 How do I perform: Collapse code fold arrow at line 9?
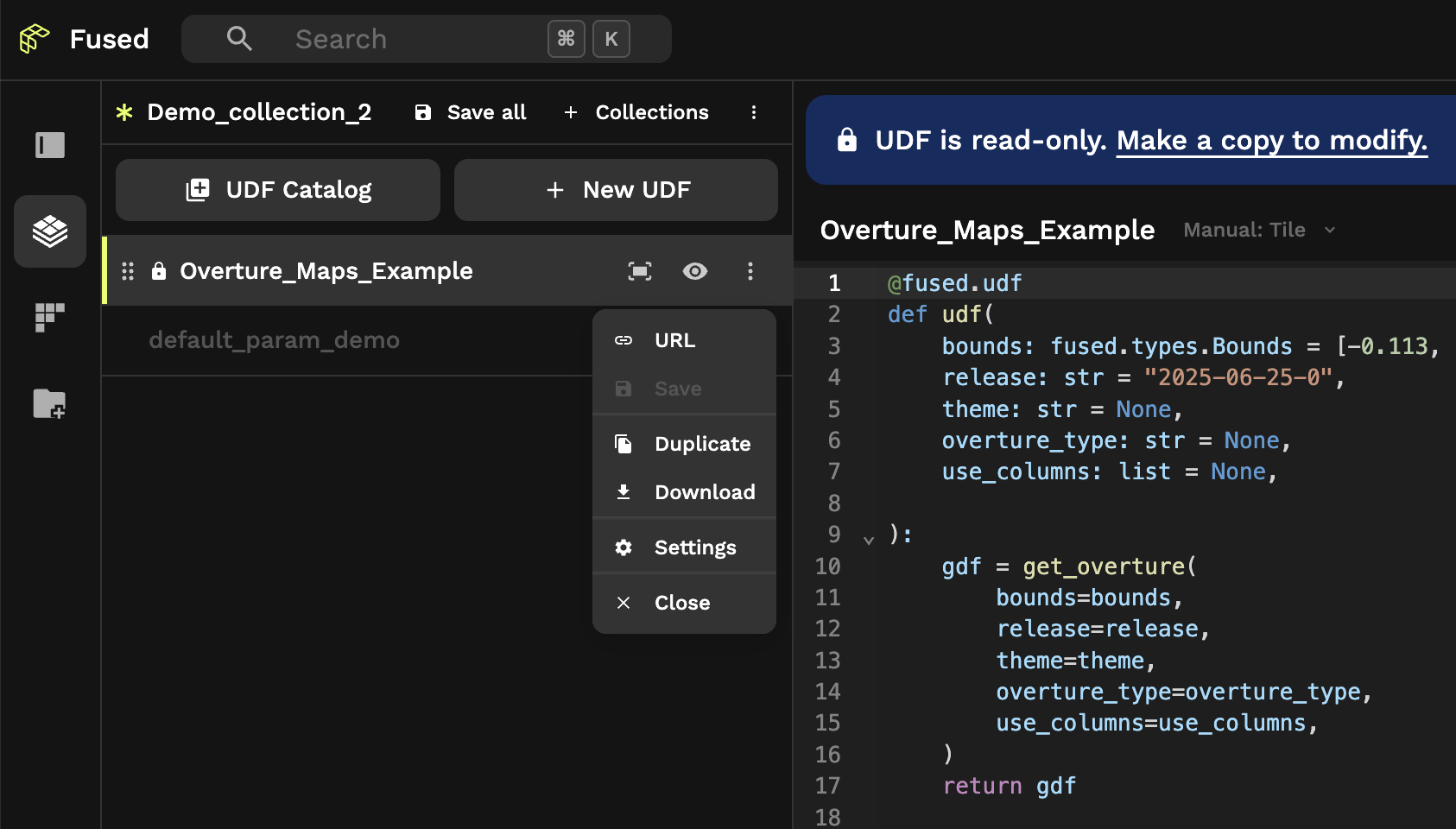[x=869, y=540]
